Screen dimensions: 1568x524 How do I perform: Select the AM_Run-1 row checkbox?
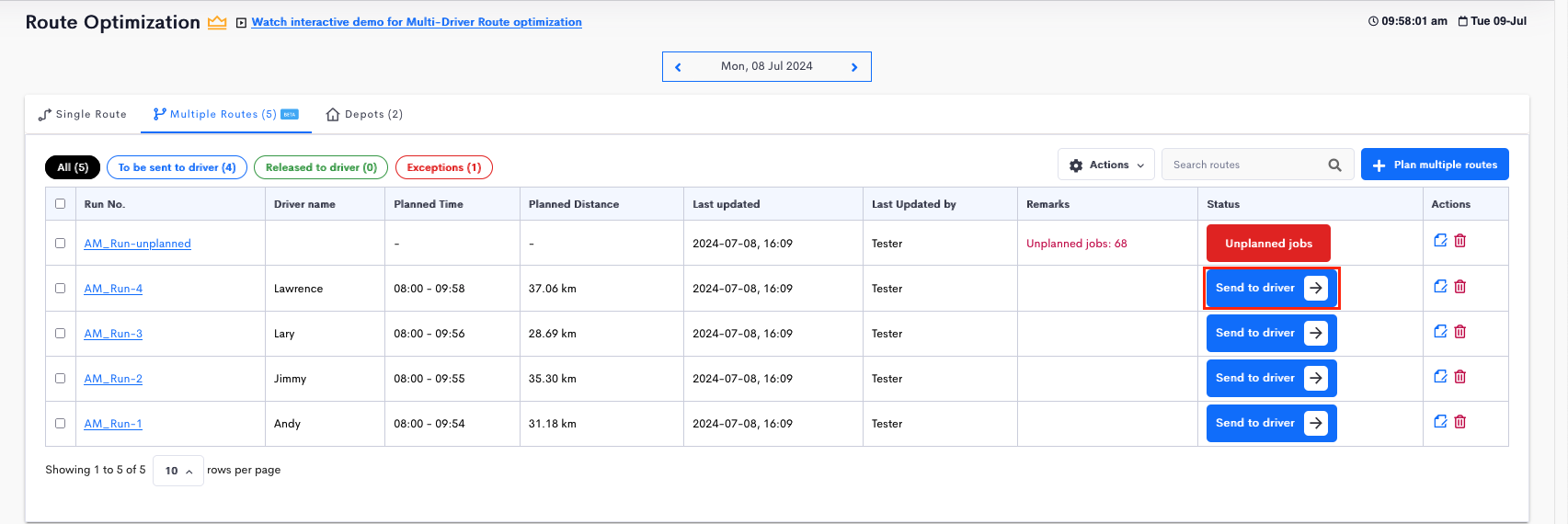coord(61,424)
